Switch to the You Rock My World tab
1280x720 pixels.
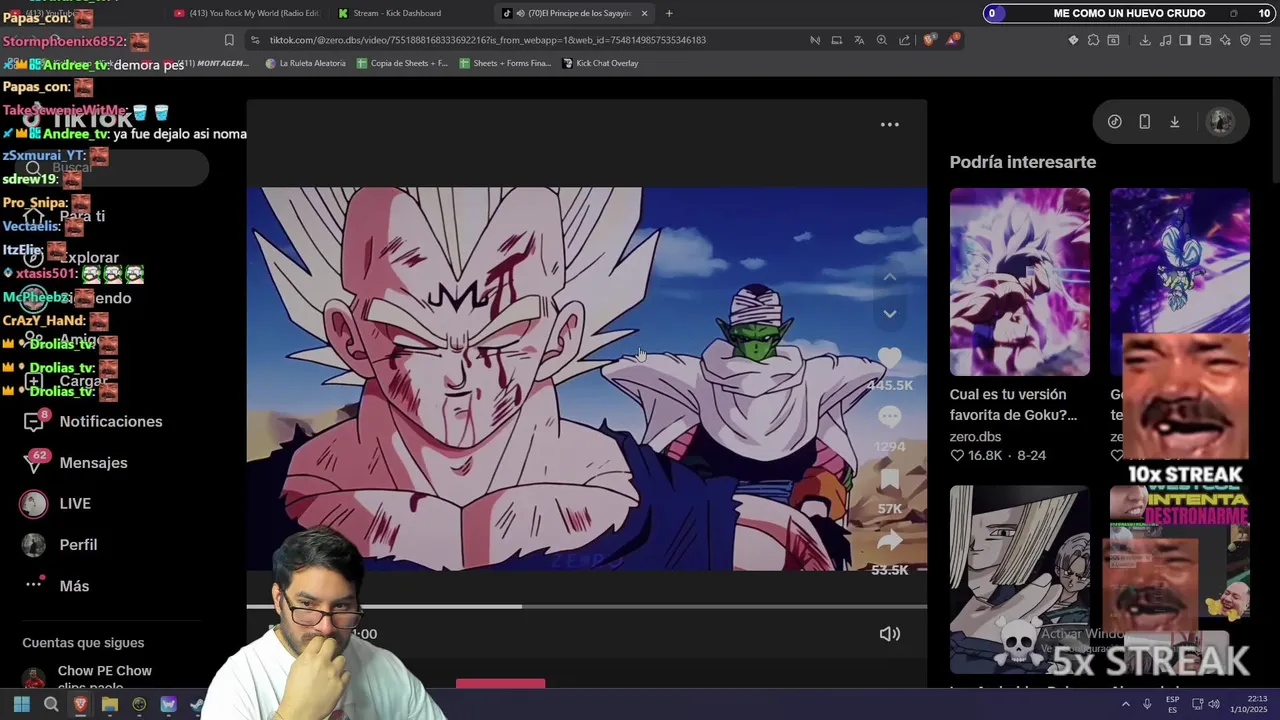click(x=245, y=13)
